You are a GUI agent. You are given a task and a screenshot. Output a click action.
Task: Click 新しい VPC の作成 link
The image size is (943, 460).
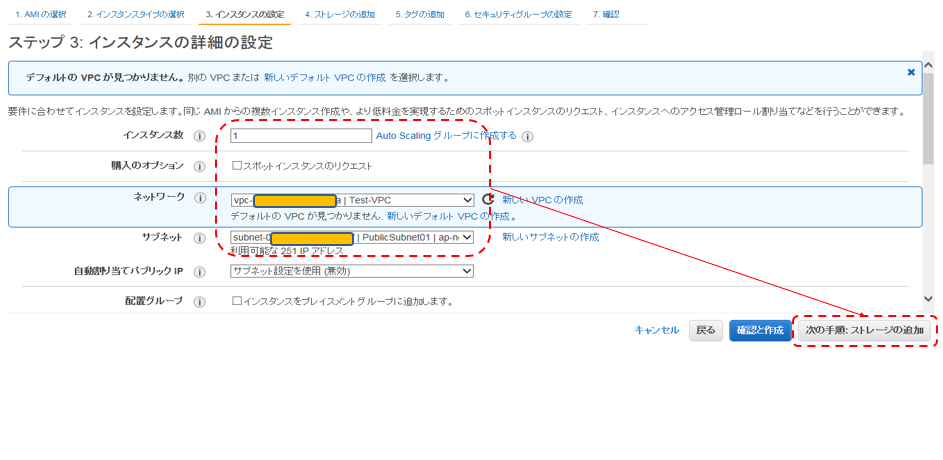pos(542,200)
